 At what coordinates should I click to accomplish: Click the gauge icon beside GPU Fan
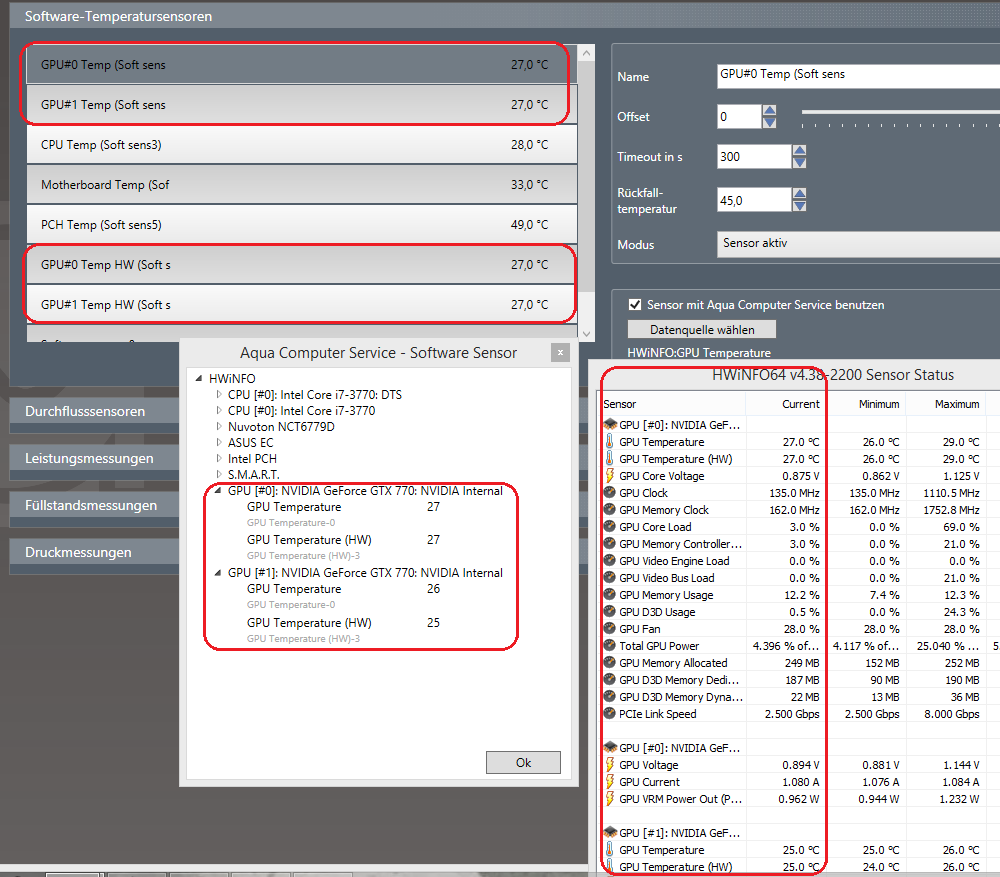tap(610, 629)
